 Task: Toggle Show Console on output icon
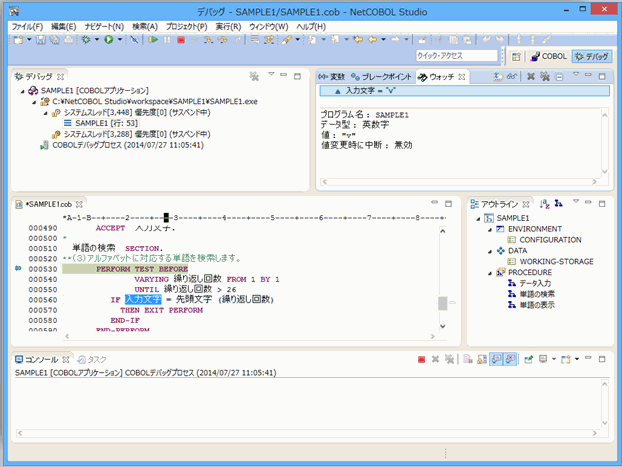point(496,359)
